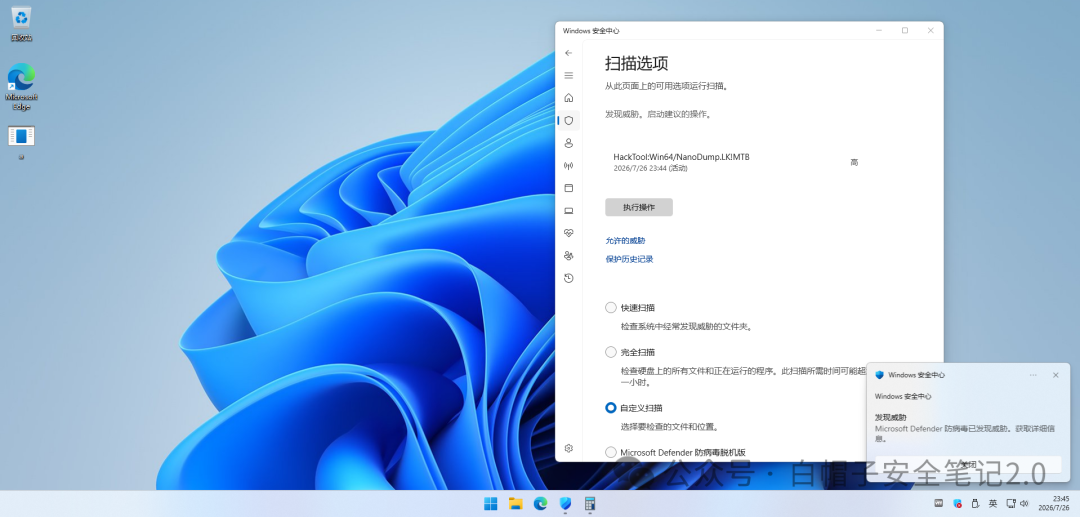Go back with the left arrow icon
The width and height of the screenshot is (1080, 517).
568,53
